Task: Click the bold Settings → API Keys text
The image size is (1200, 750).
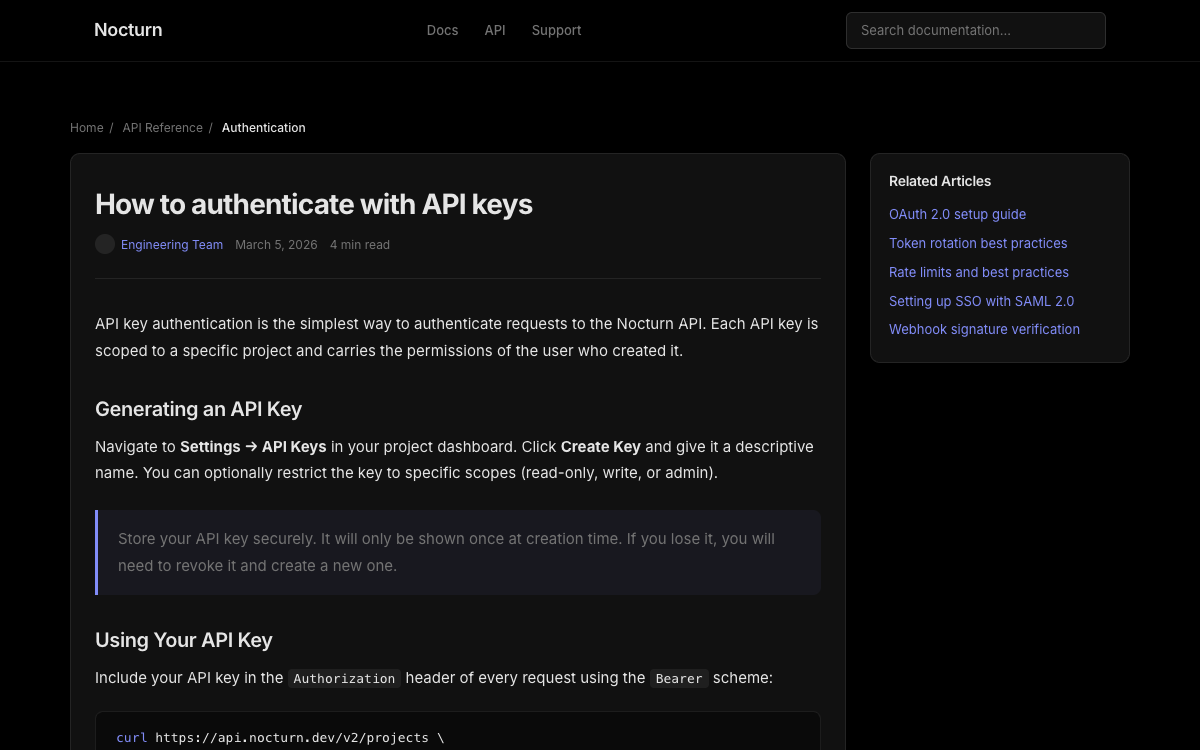Action: coord(253,446)
